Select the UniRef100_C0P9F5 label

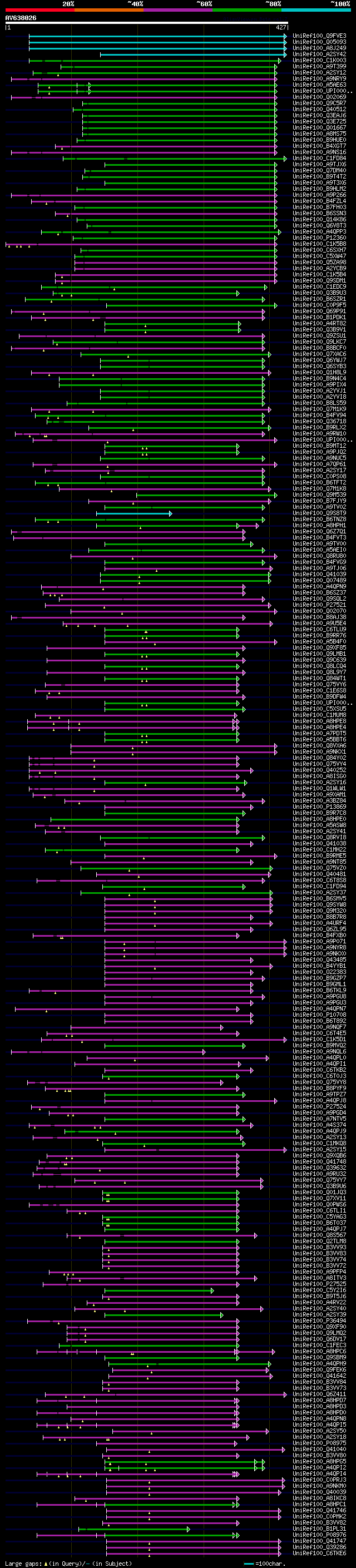tap(319, 305)
